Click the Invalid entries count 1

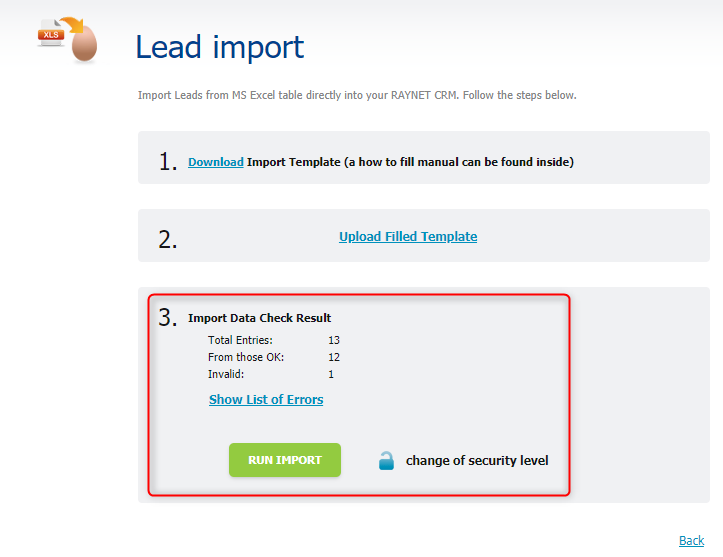click(x=331, y=374)
